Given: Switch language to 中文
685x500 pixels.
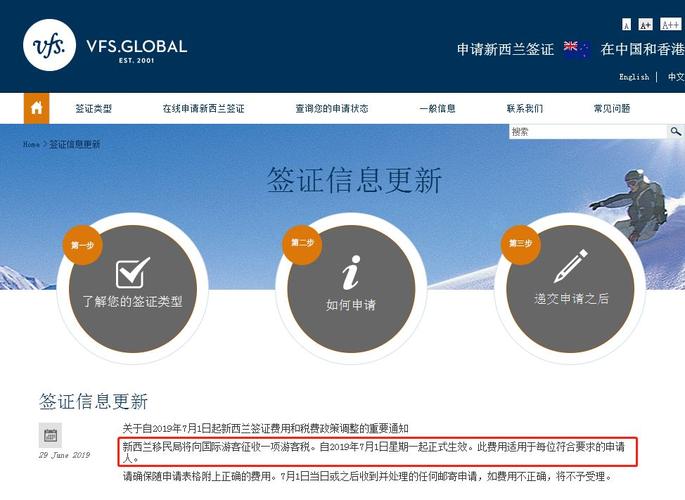Looking at the screenshot, I should (x=676, y=77).
